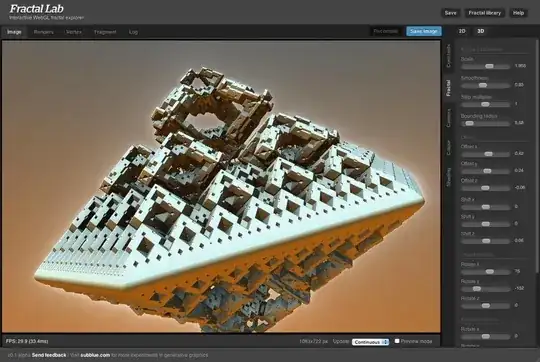The height and width of the screenshot is (362, 540).
Task: Adjust the Bounding radius slider
Action: (486, 123)
